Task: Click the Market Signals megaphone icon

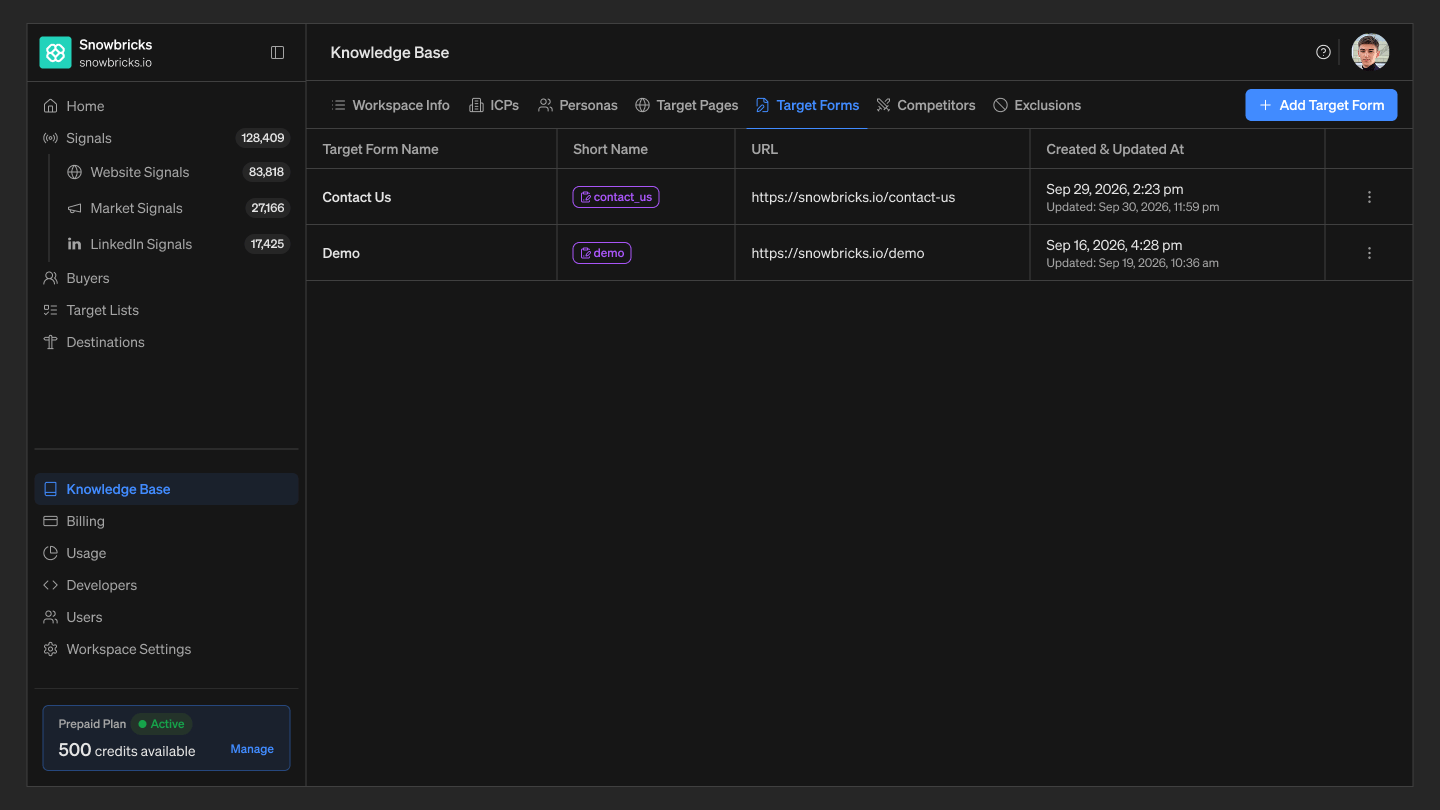Action: pos(74,208)
